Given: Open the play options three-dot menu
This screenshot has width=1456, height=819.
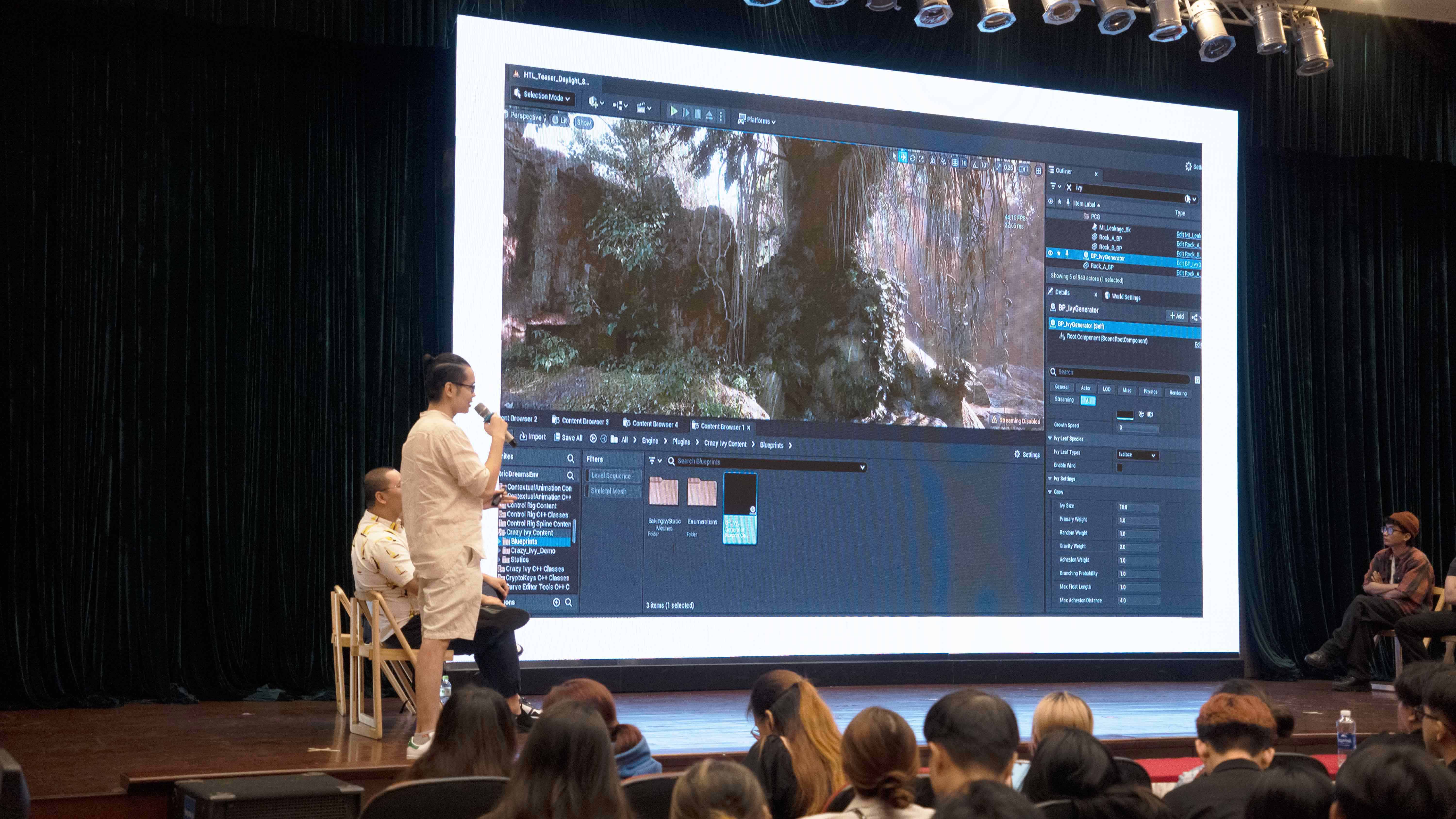Looking at the screenshot, I should [721, 116].
